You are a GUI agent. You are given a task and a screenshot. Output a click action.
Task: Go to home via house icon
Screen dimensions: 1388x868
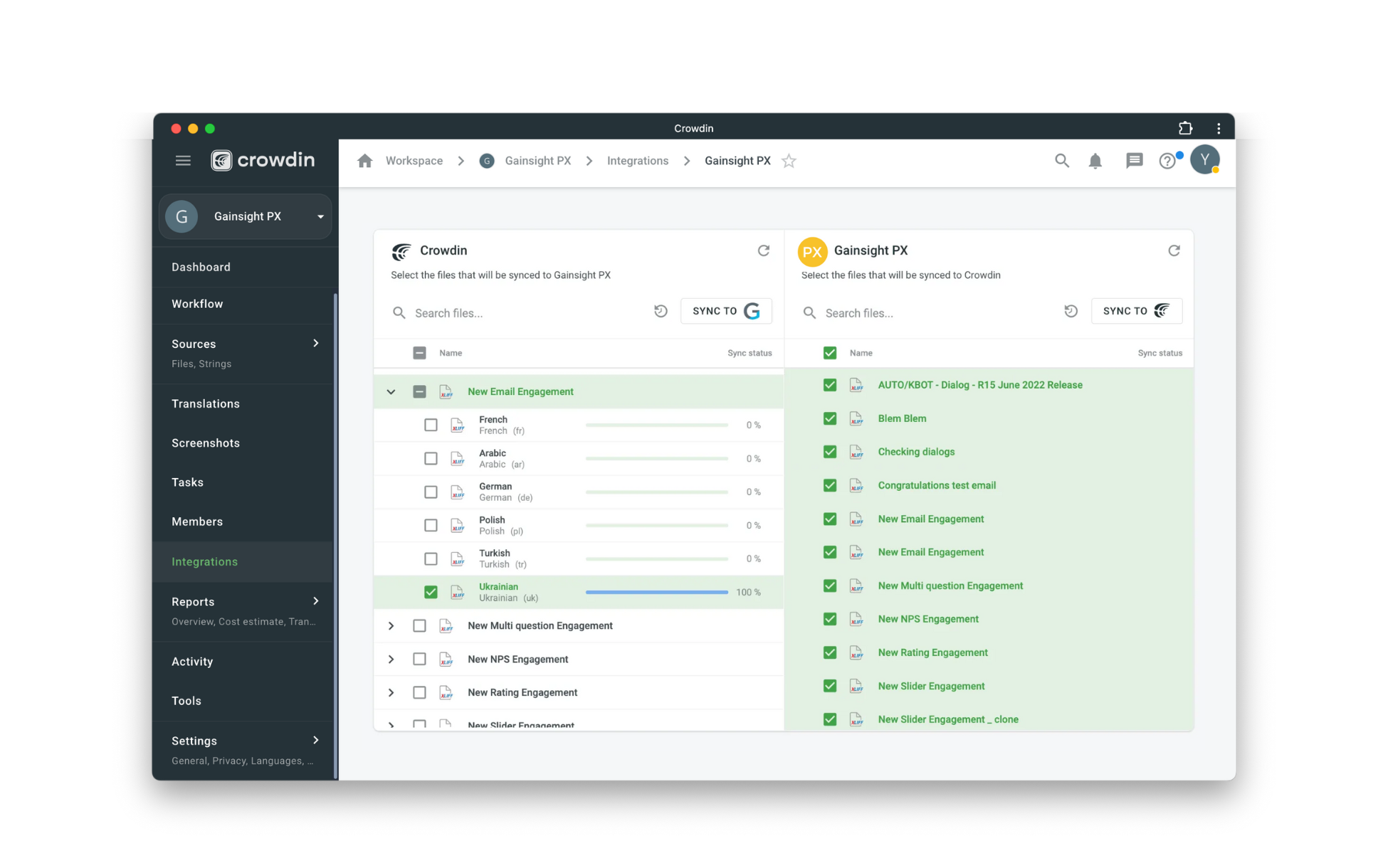tap(365, 161)
